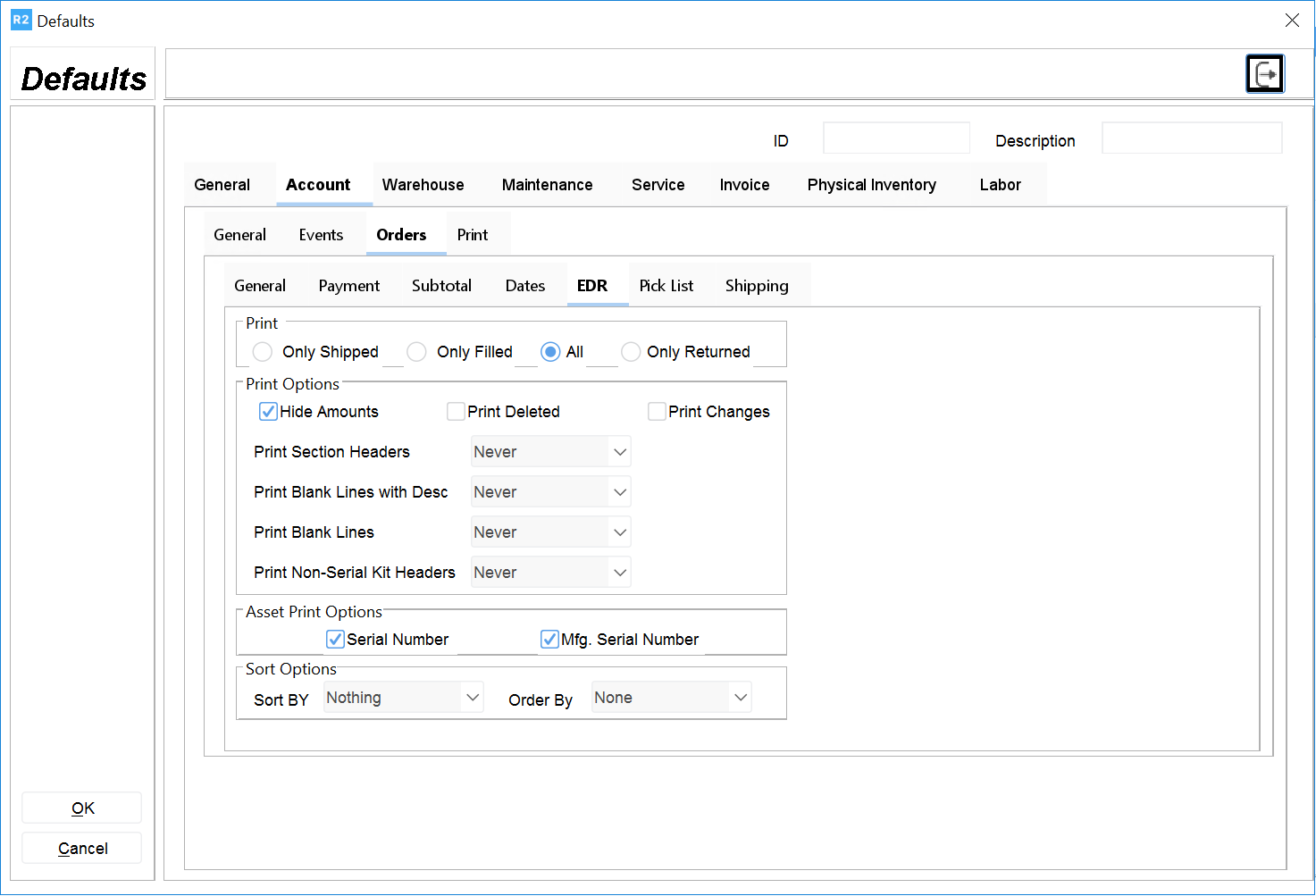1316x896 pixels.
Task: Expand the Order By dropdown
Action: tap(671, 698)
